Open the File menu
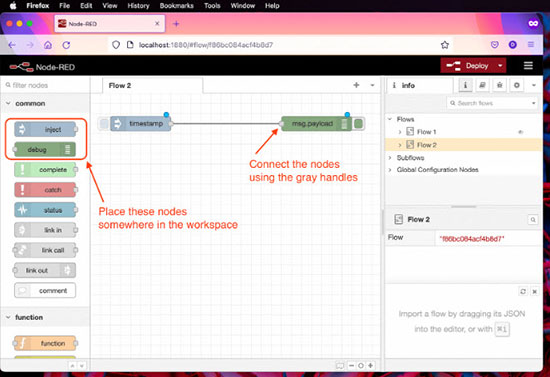Screen dimensions: 550x377 [65, 6]
